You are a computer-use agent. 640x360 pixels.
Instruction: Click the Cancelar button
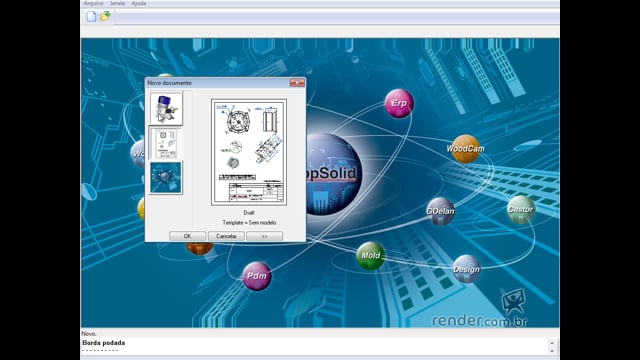coord(226,236)
